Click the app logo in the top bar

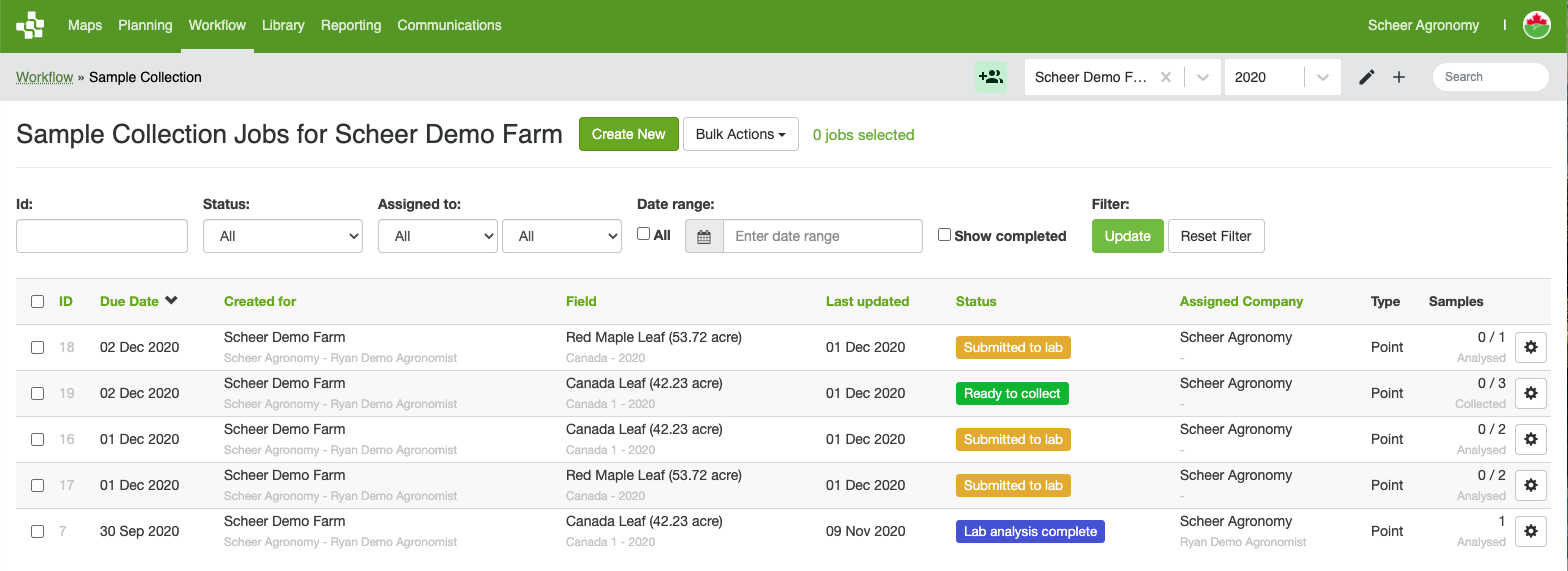pos(30,25)
